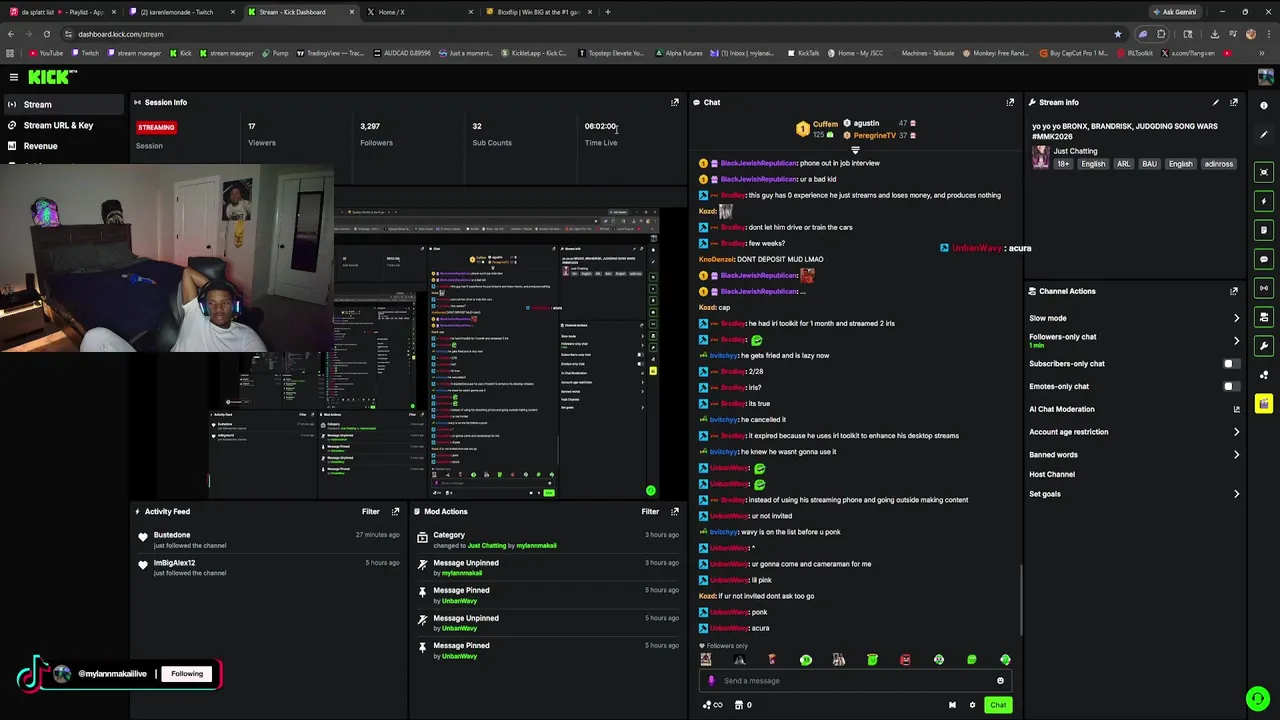
Task: Toggle Emotes-only chat switch
Action: 1232,386
